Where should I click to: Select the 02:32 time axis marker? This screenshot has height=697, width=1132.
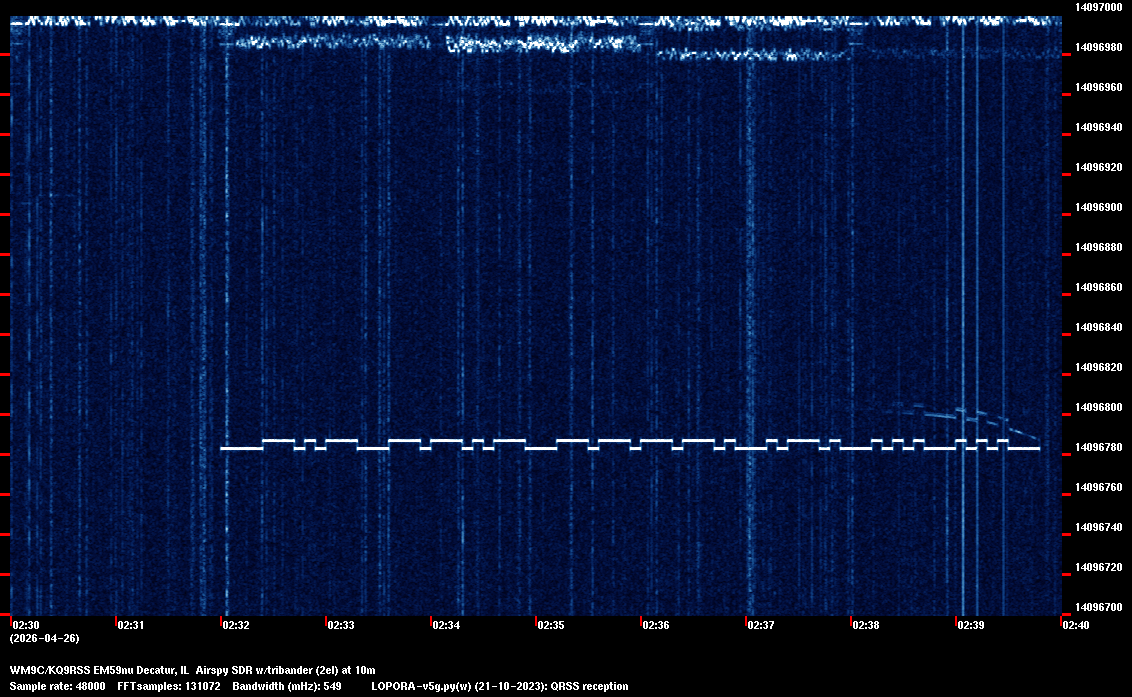236,625
